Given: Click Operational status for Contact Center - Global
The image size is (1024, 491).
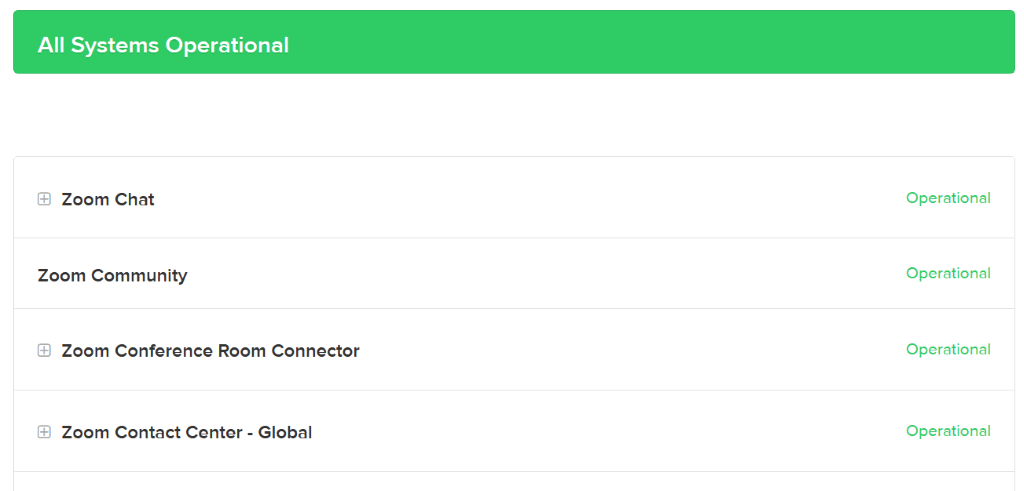Looking at the screenshot, I should [x=948, y=431].
